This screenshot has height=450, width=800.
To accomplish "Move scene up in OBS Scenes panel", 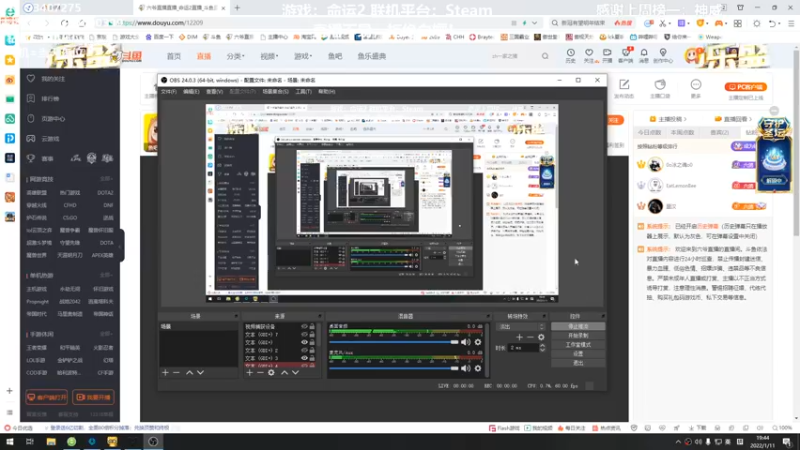I will tap(189, 373).
